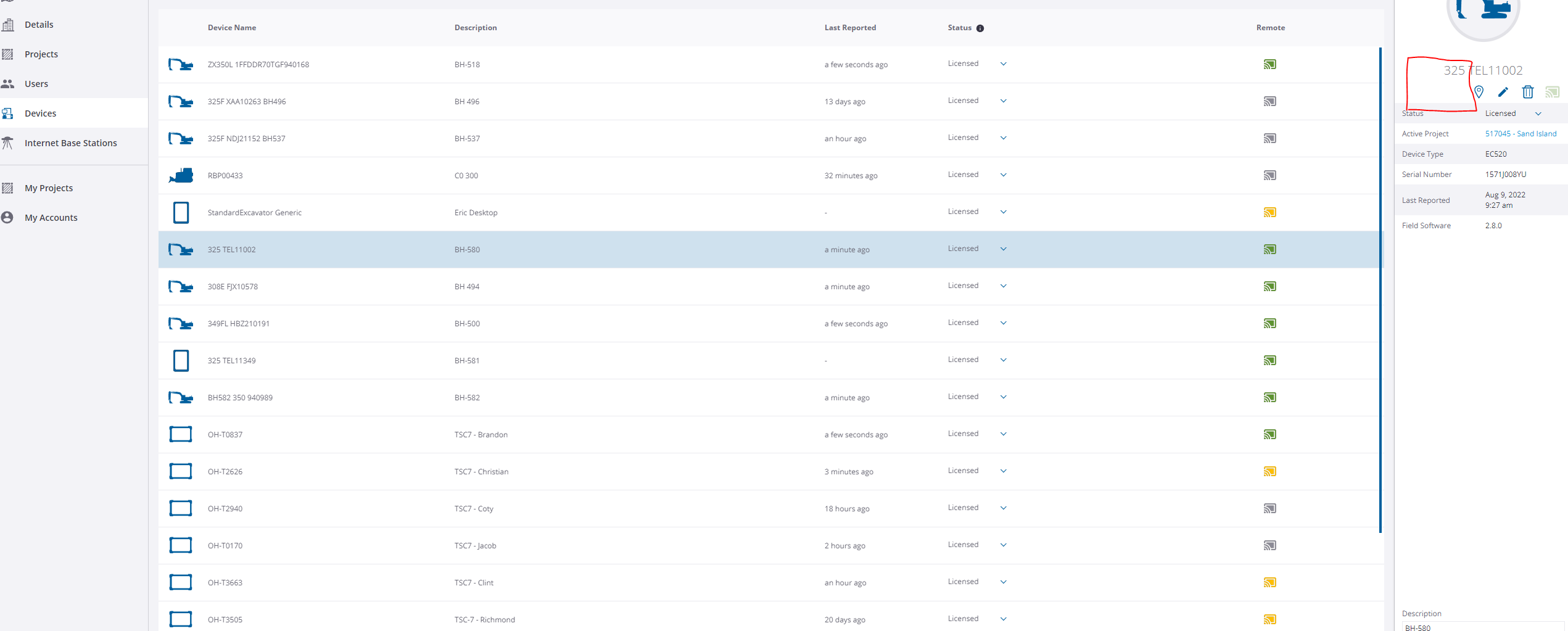Click description TSC7 - Jacob
The image size is (1568, 631).
click(476, 546)
